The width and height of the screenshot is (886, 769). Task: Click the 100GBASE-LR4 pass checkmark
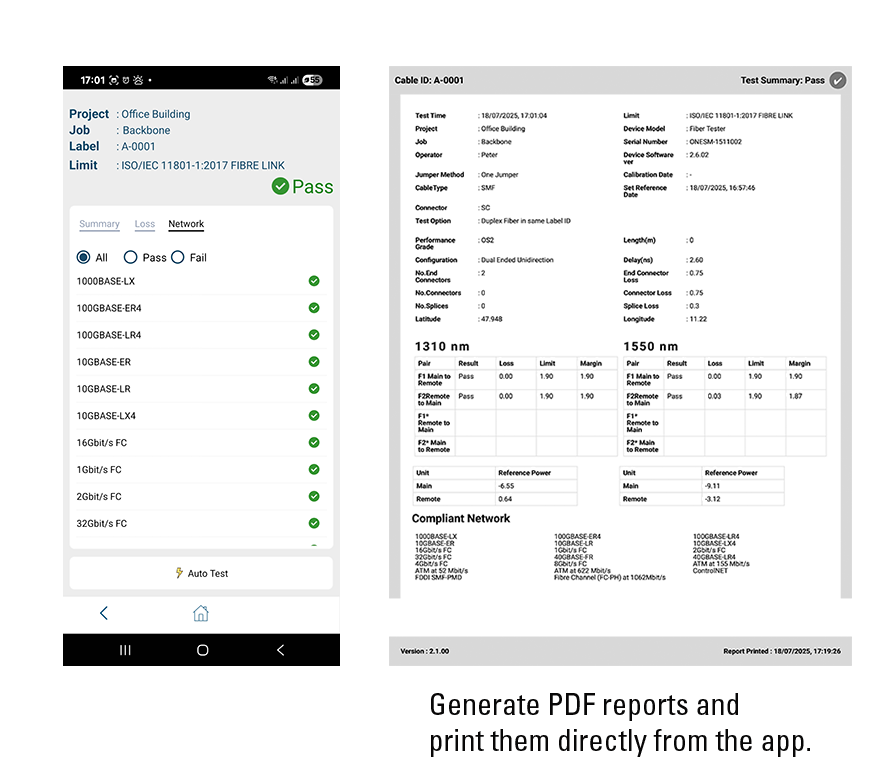click(x=314, y=334)
